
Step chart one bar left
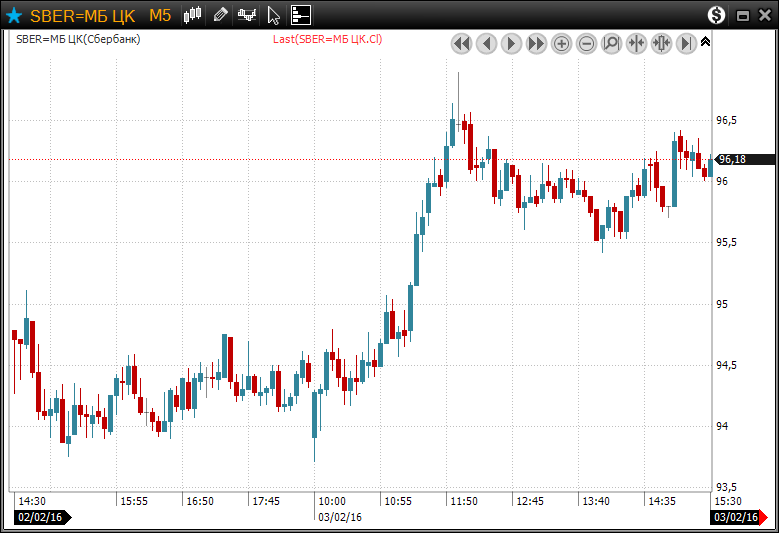tap(486, 43)
